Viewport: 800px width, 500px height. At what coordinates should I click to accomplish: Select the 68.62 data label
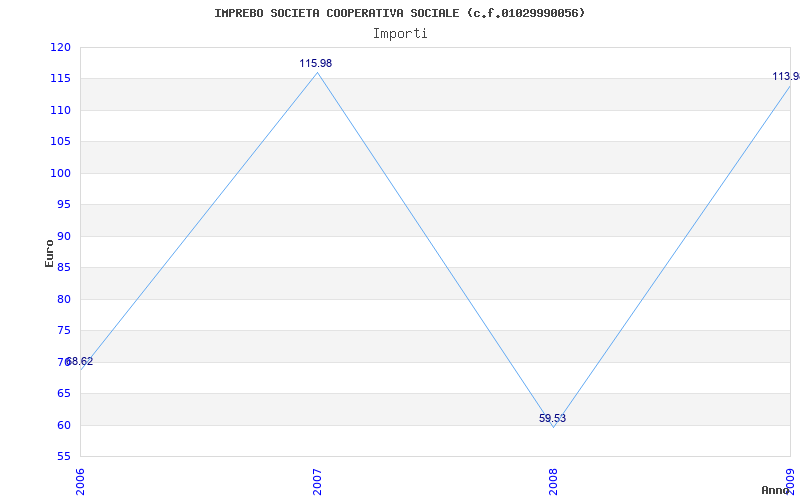80,362
